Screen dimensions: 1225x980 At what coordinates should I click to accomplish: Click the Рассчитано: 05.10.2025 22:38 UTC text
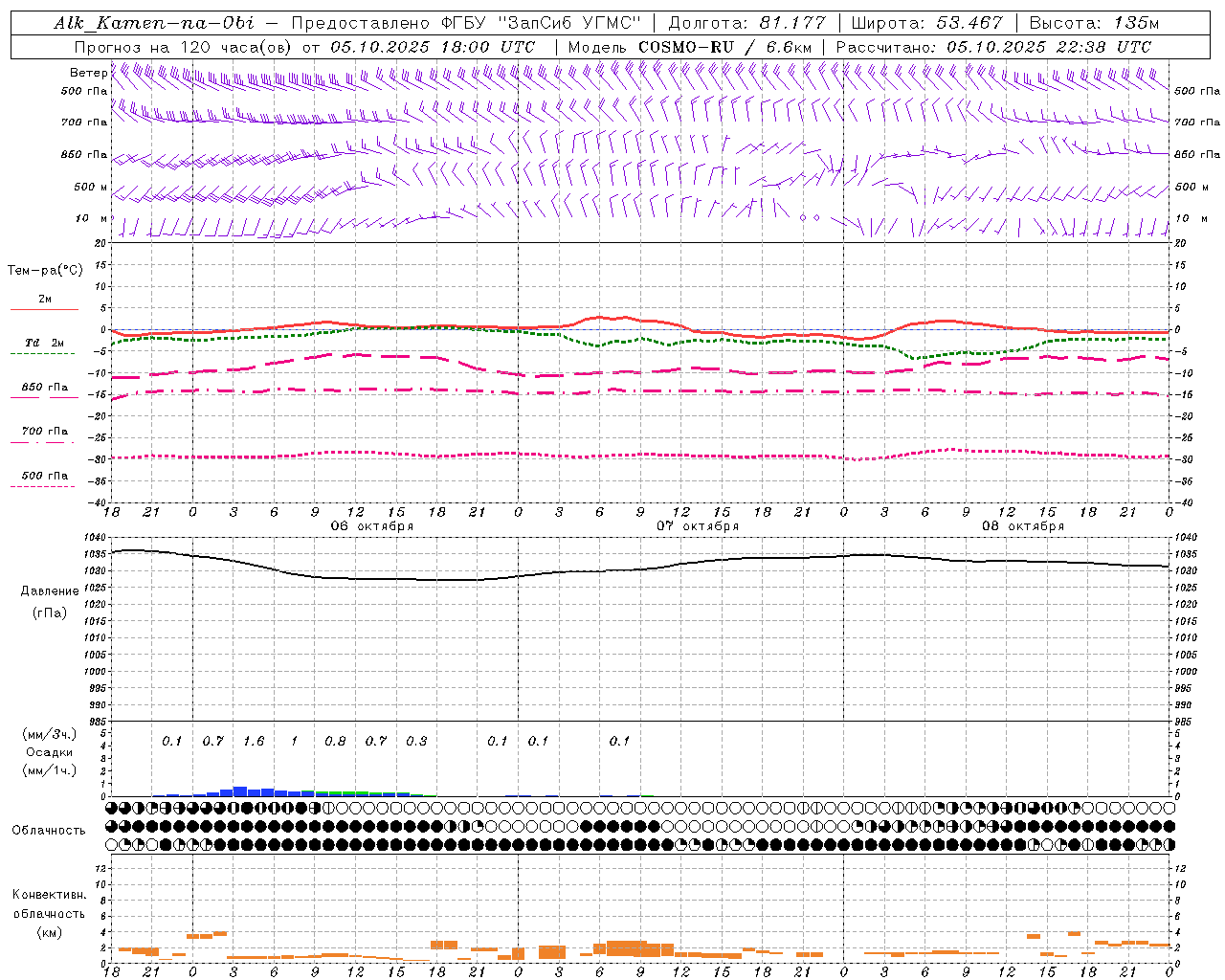993,47
